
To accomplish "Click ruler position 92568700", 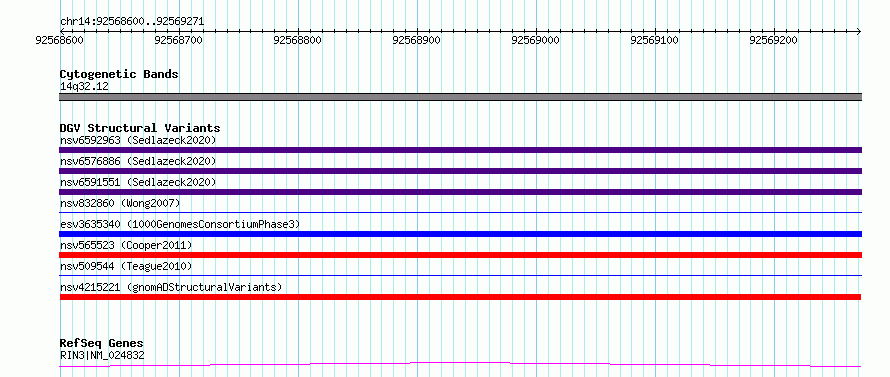I will click(x=178, y=40).
